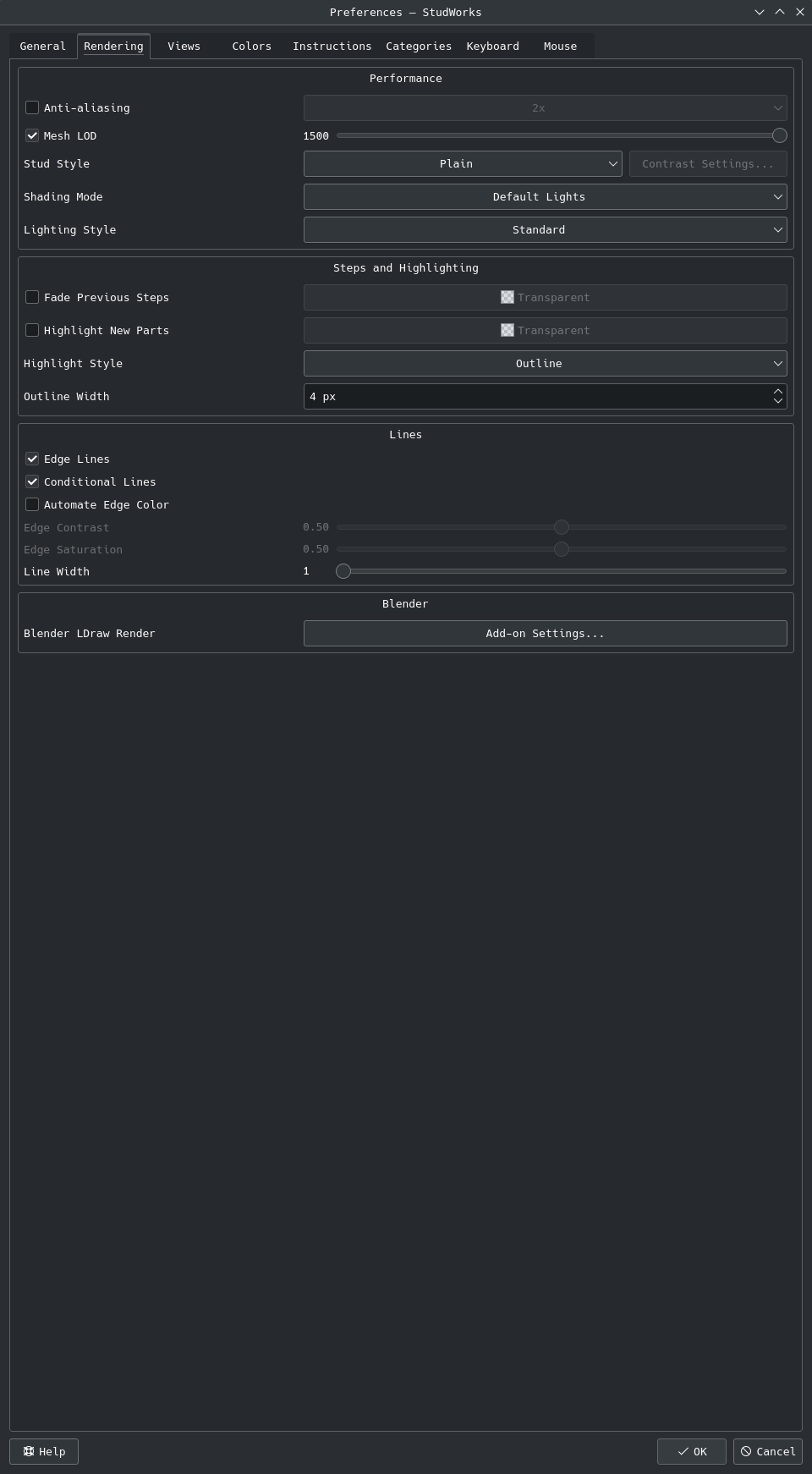Click the Cancel circle-slash icon
This screenshot has height=1474, width=812.
746,1451
